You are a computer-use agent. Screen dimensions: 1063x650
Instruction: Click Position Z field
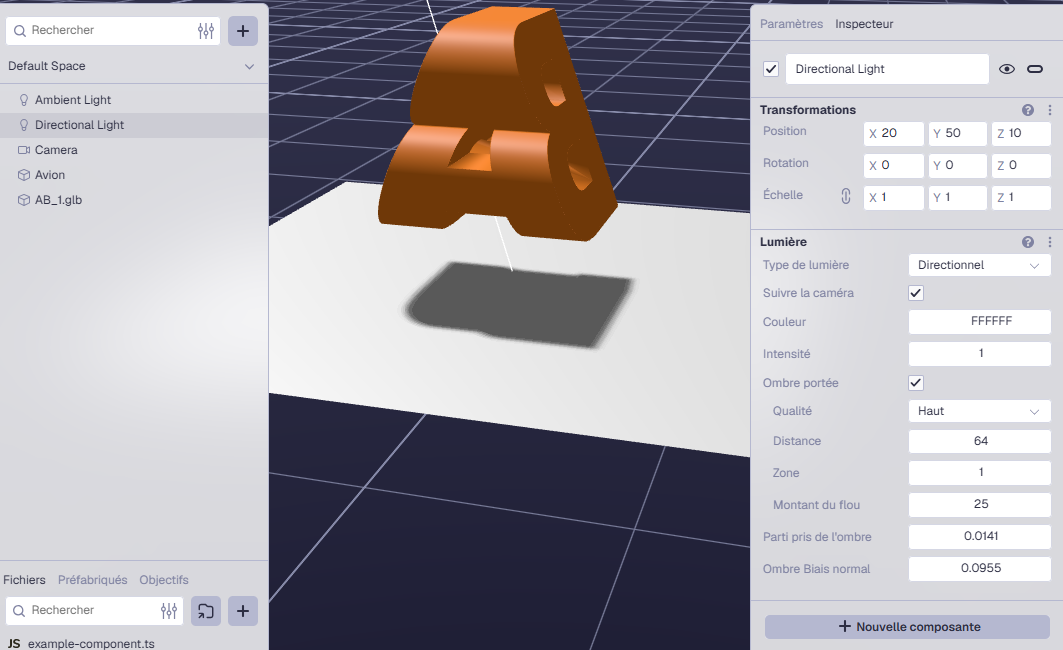coord(1021,134)
